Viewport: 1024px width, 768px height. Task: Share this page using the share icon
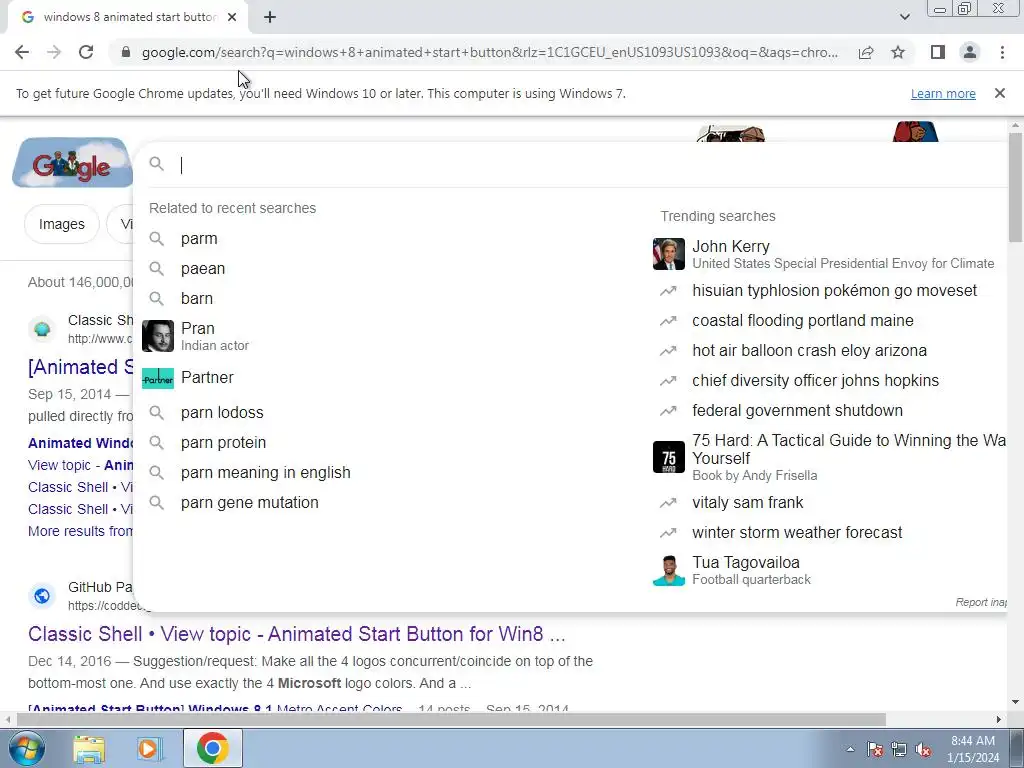pyautogui.click(x=866, y=52)
